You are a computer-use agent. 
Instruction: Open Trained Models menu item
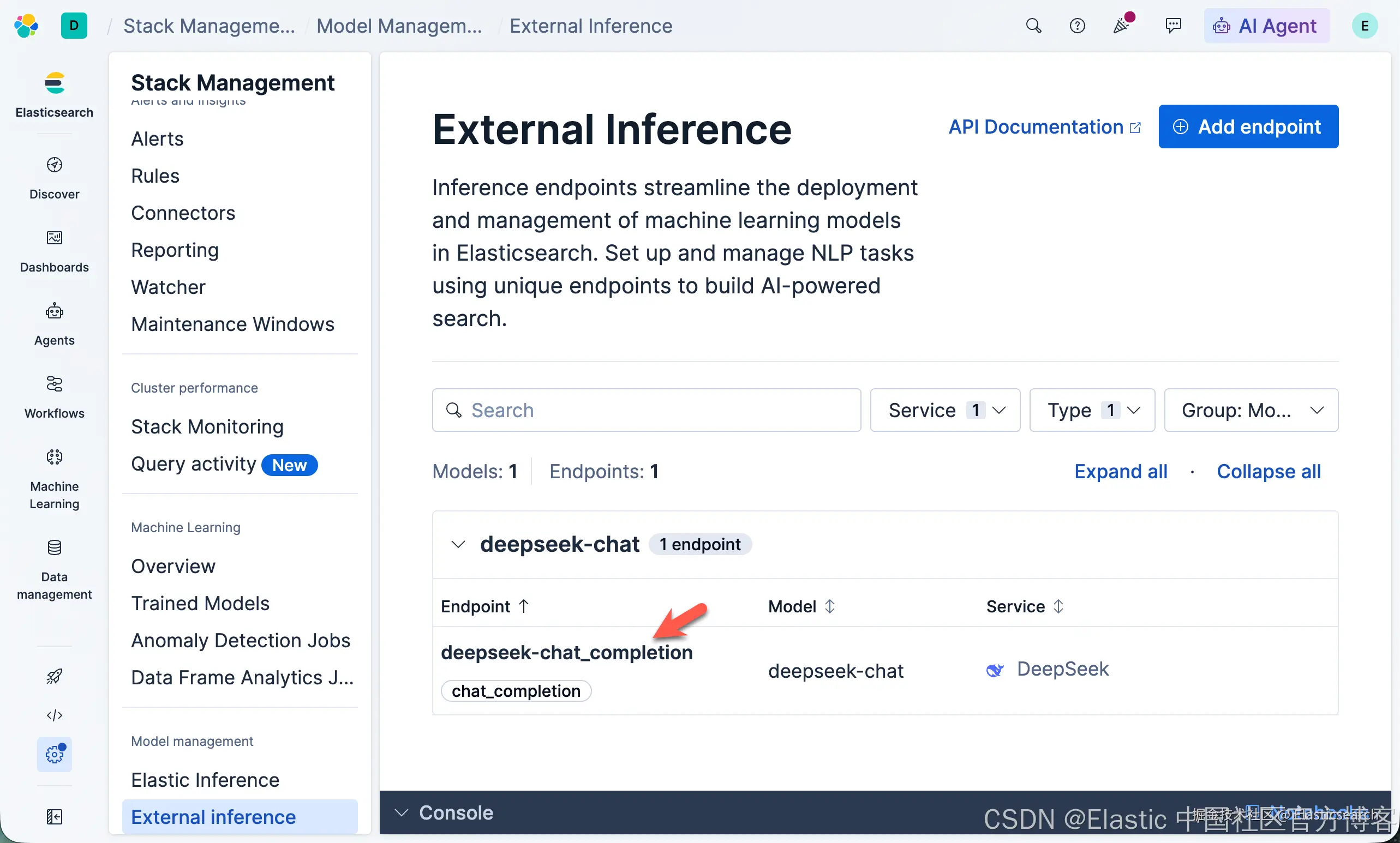tap(200, 603)
